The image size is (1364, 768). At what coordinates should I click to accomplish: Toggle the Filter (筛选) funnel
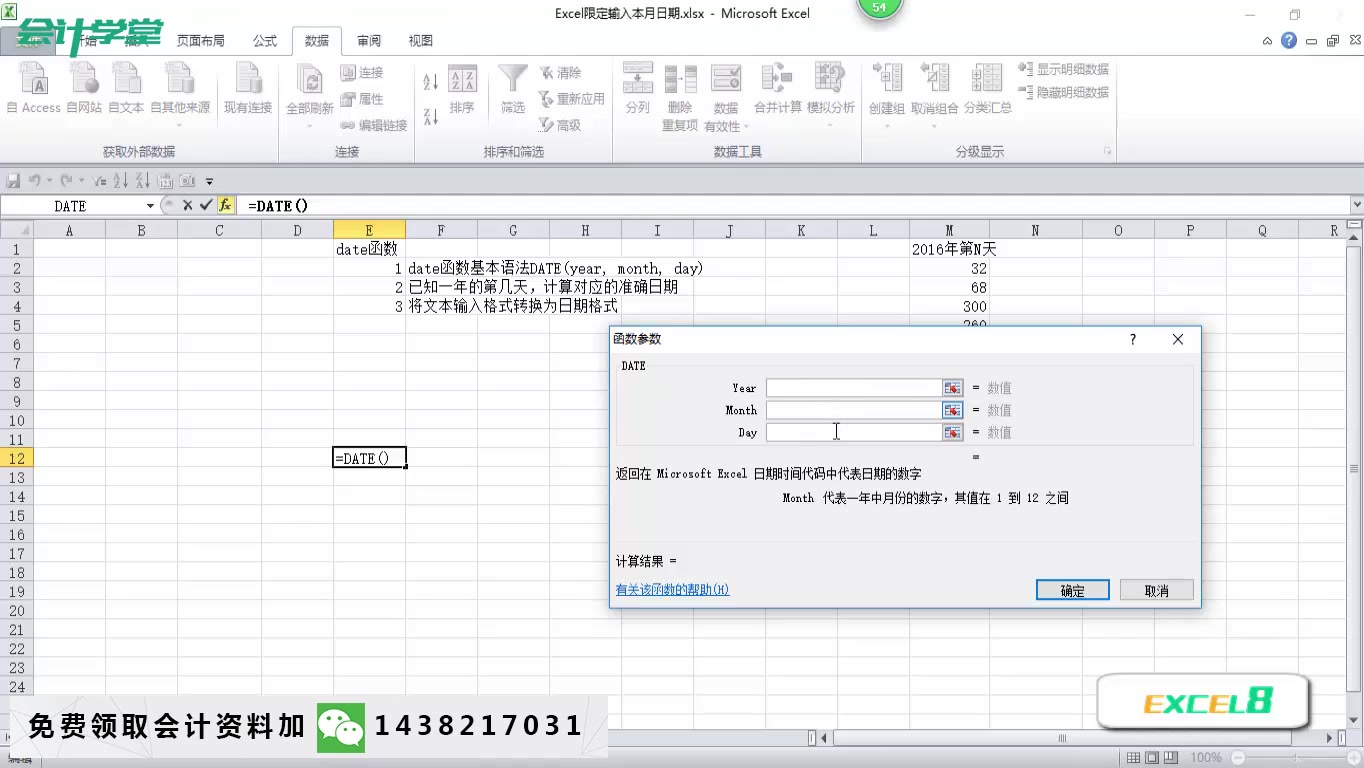point(513,90)
